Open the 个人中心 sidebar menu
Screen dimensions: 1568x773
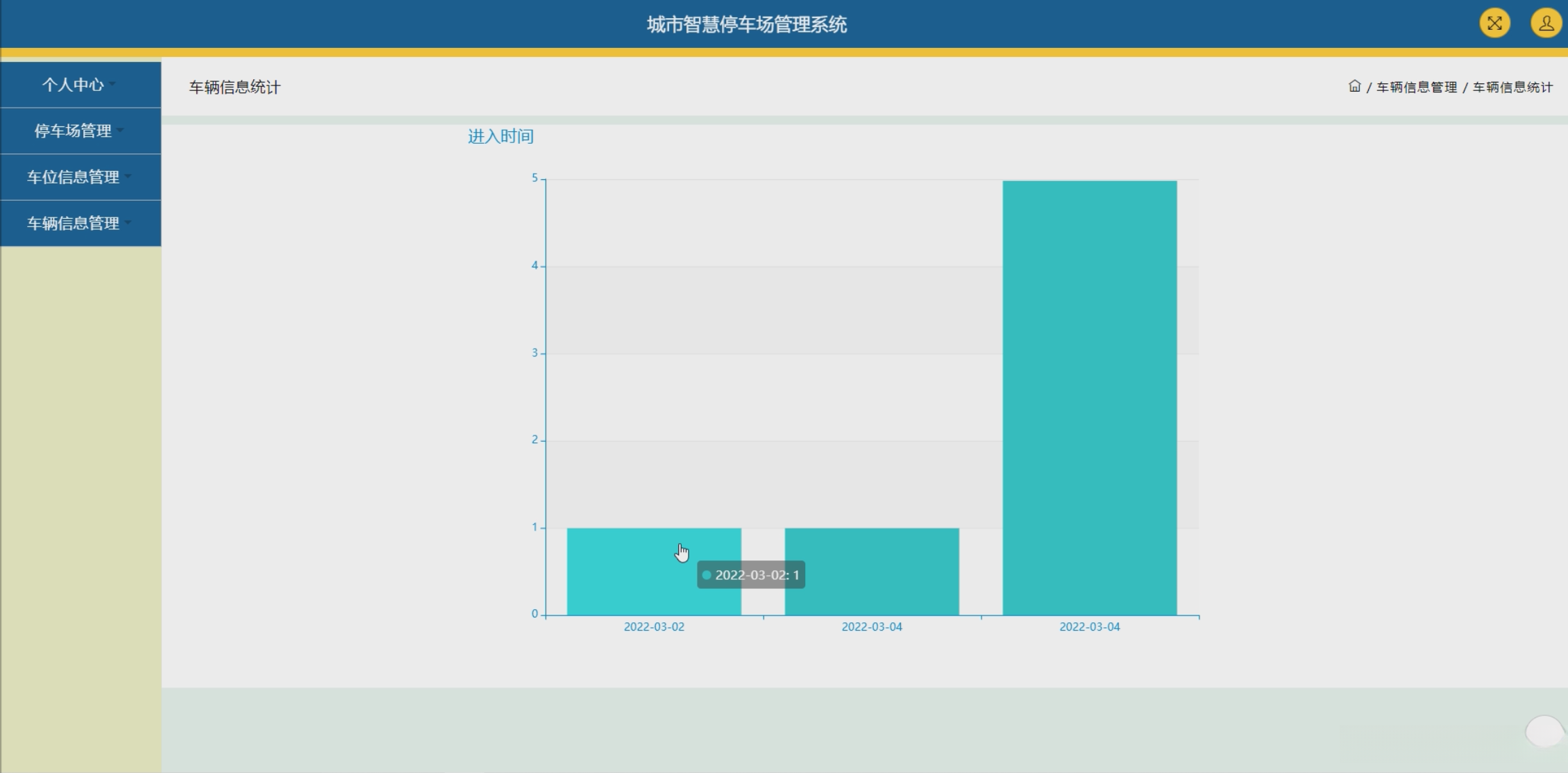72,85
